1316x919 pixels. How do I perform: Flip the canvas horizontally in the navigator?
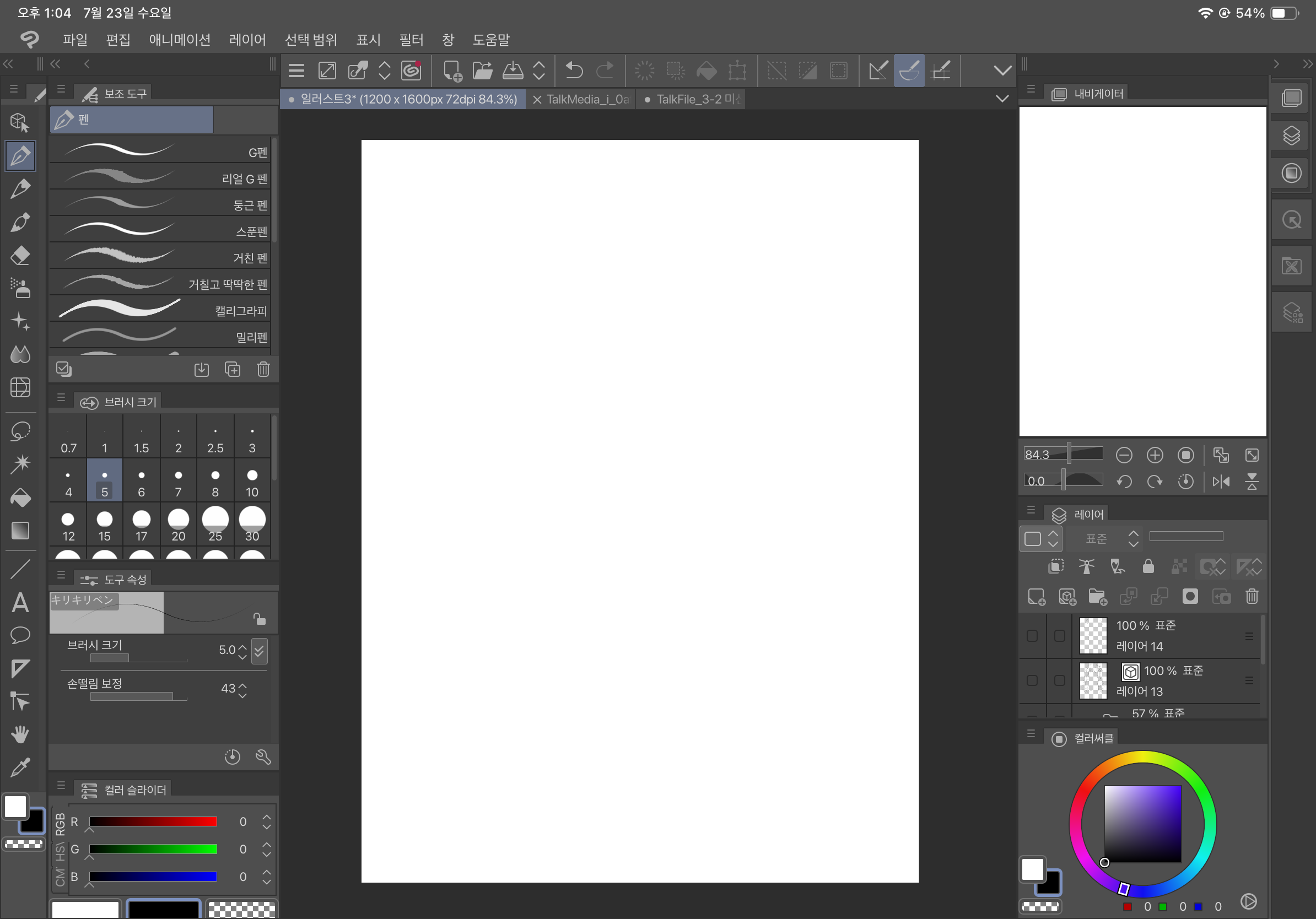(1221, 482)
